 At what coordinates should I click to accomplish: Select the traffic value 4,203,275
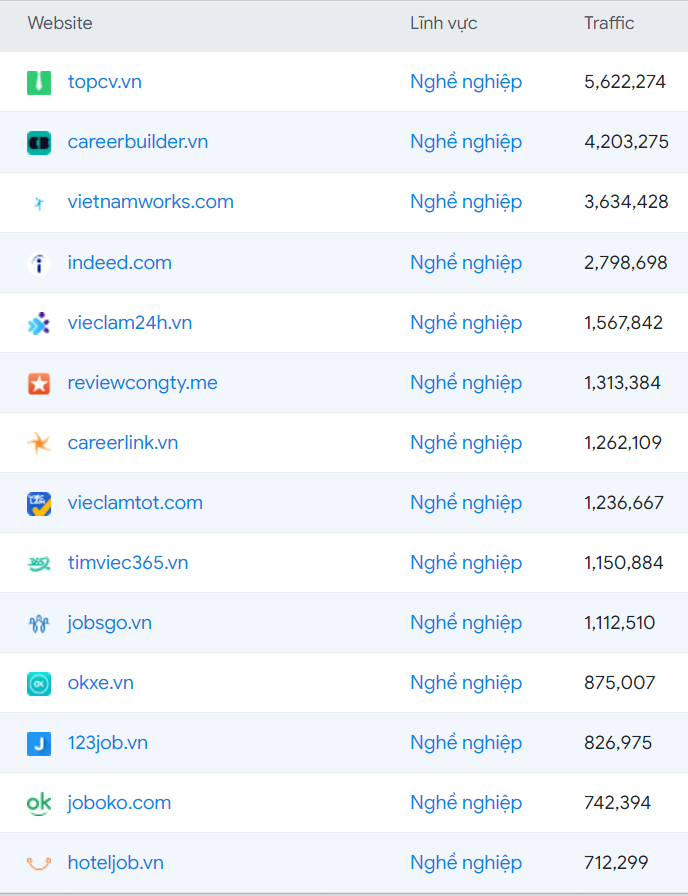(x=626, y=142)
